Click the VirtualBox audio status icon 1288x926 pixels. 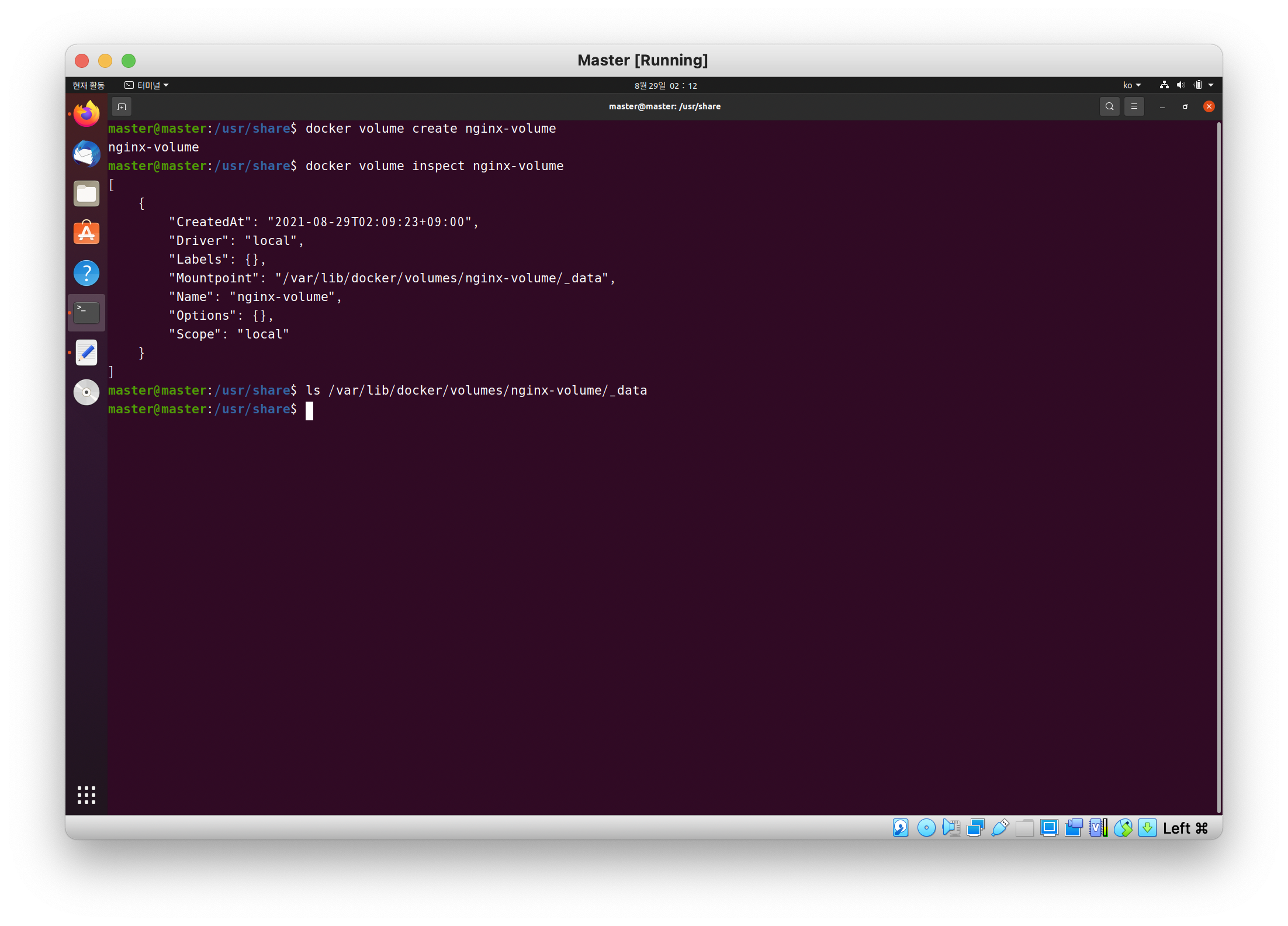951,828
